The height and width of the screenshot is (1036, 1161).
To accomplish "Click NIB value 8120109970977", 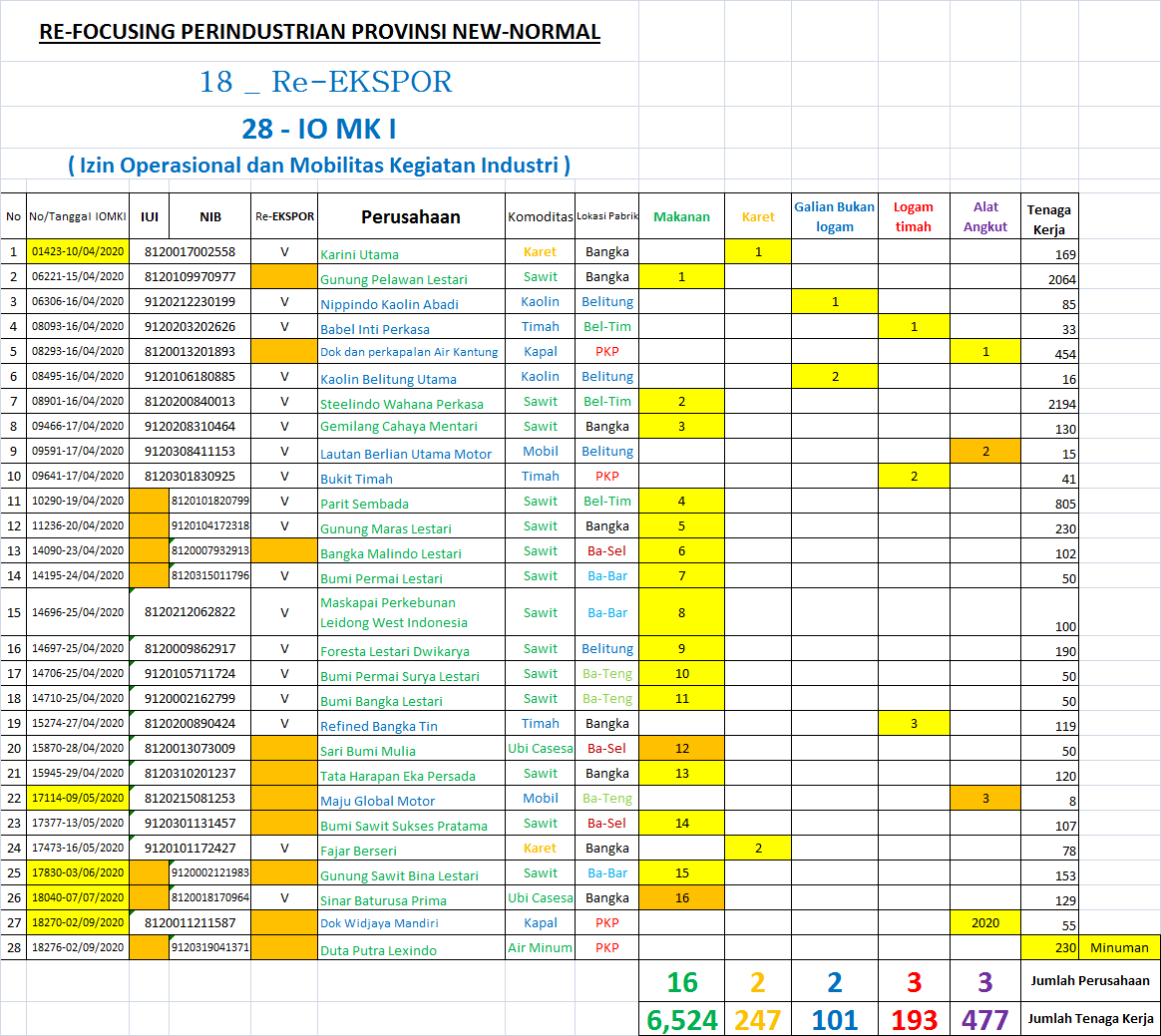I will tap(191, 277).
